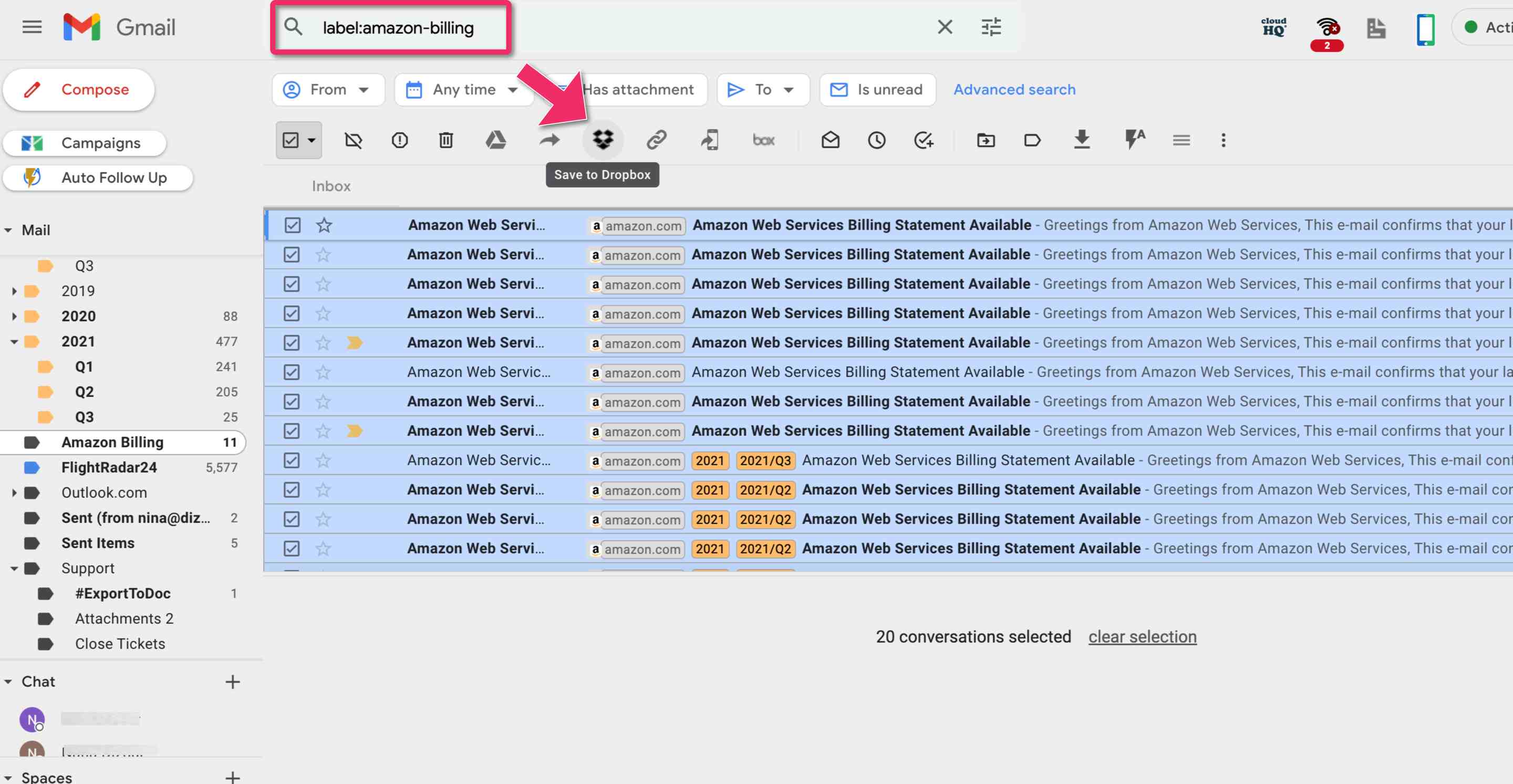Click the download arrow toolbar icon

click(x=1081, y=140)
